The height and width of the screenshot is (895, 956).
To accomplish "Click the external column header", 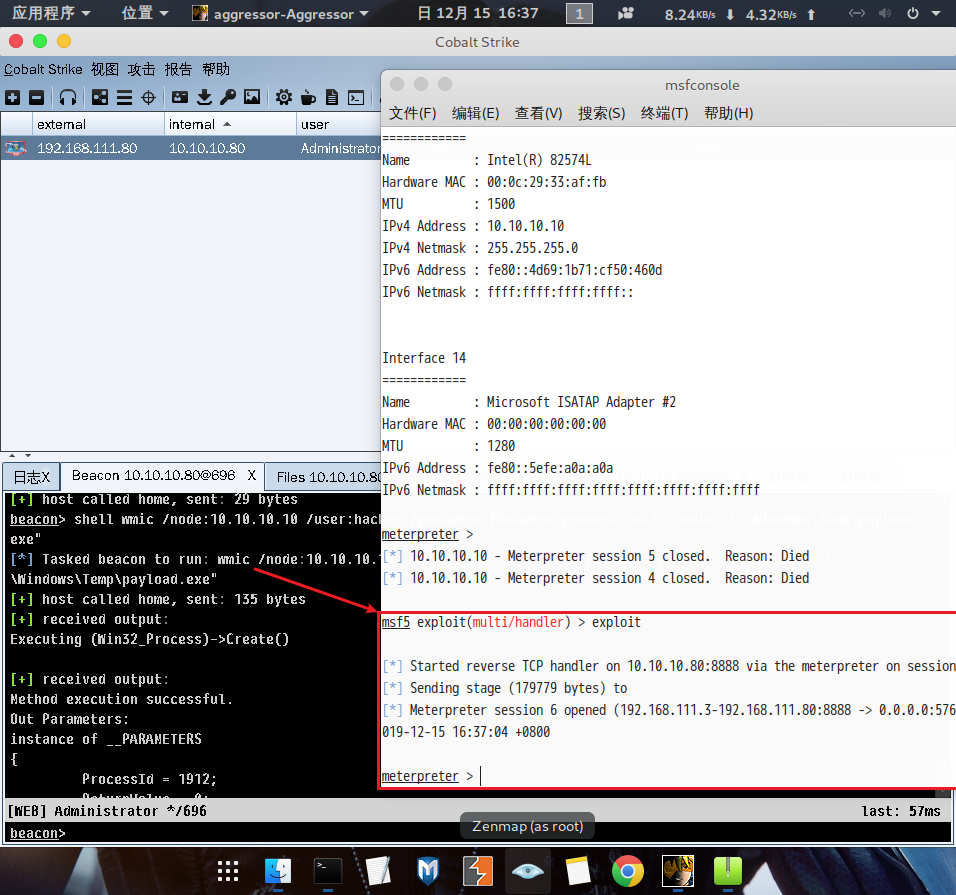I will pos(98,124).
